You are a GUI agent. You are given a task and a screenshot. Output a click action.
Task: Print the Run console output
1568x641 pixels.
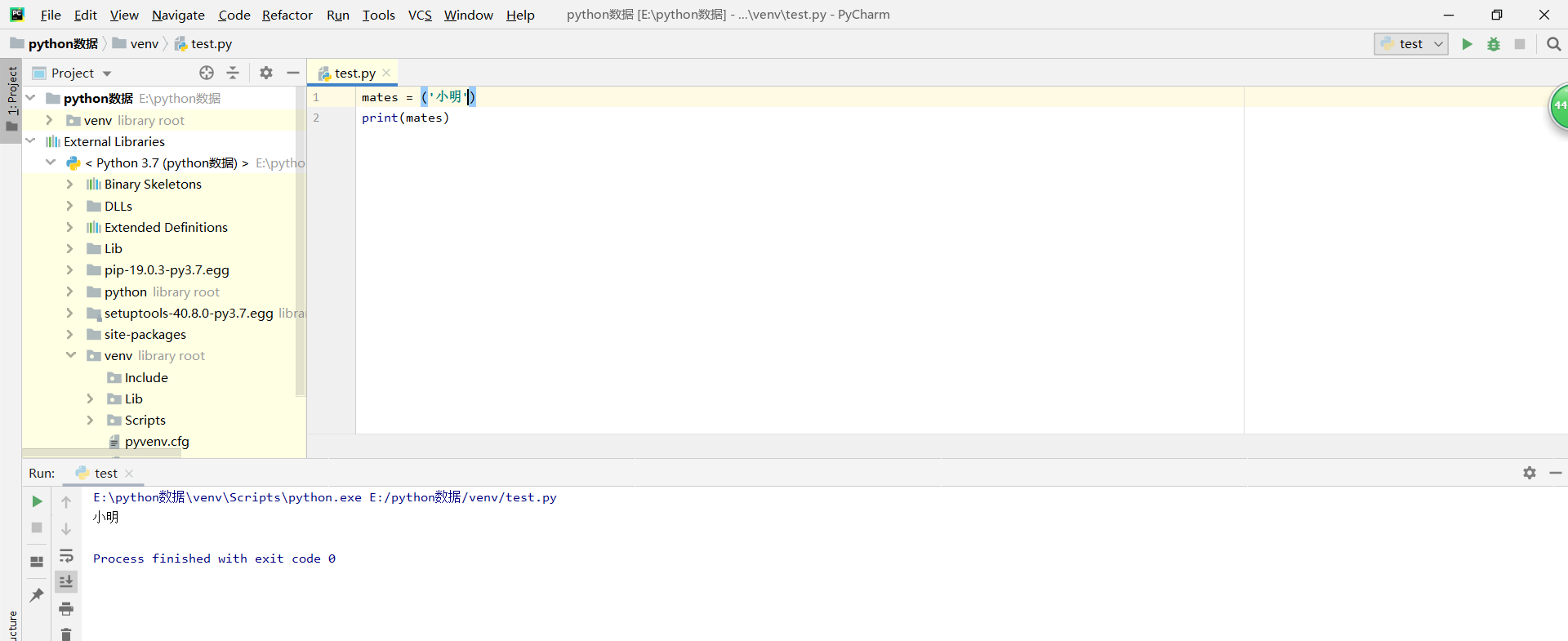66,608
